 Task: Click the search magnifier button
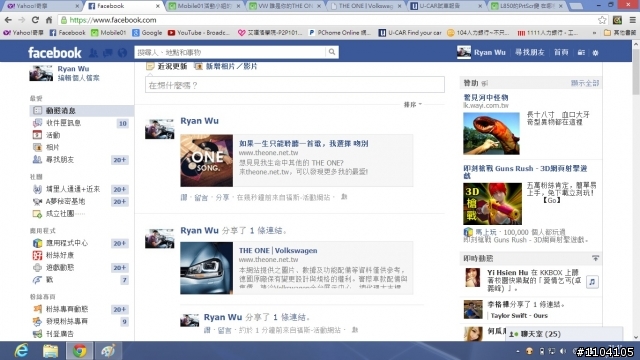click(x=332, y=52)
